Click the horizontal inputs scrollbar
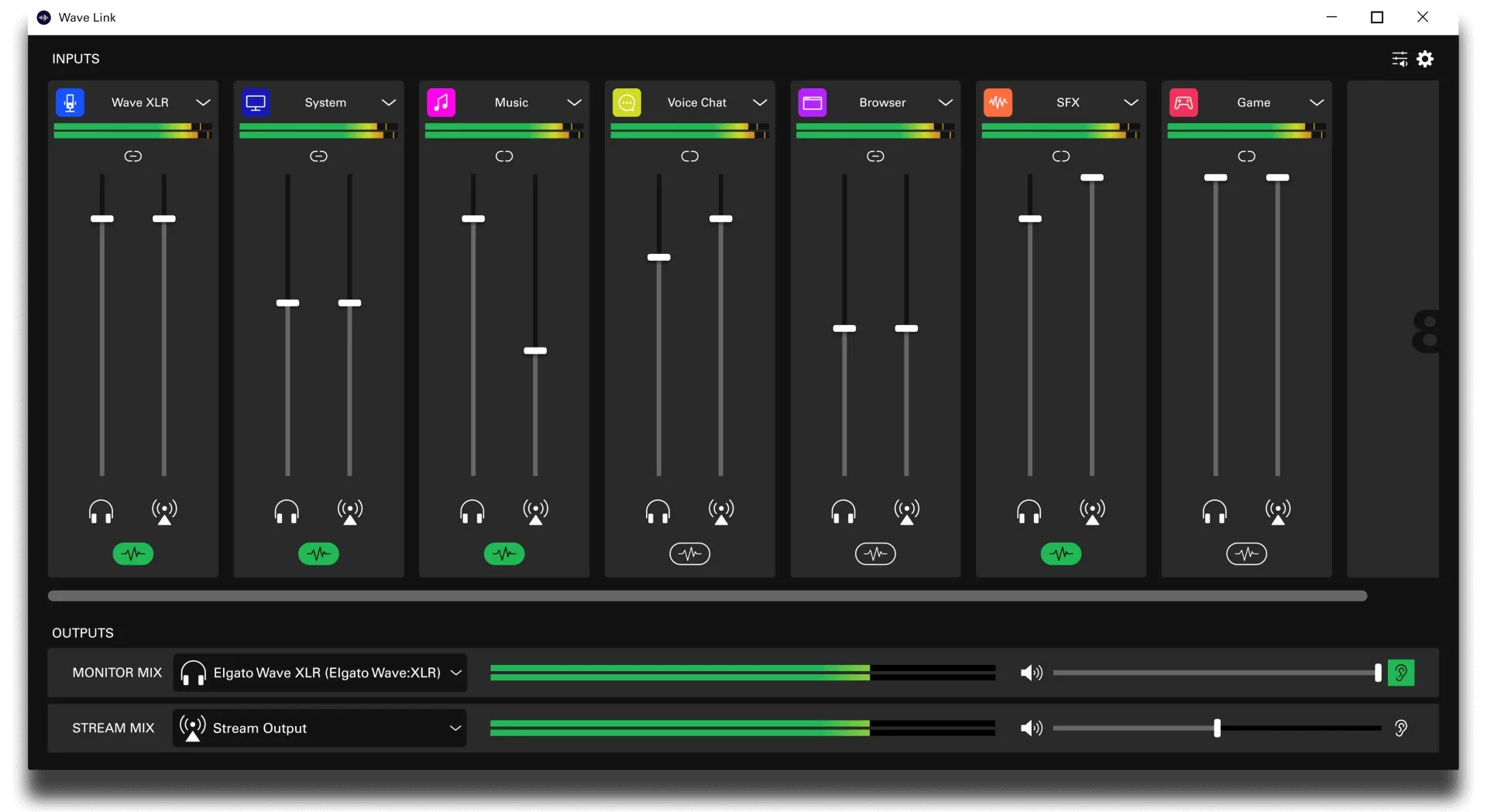Image resolution: width=1487 pixels, height=812 pixels. [707, 595]
